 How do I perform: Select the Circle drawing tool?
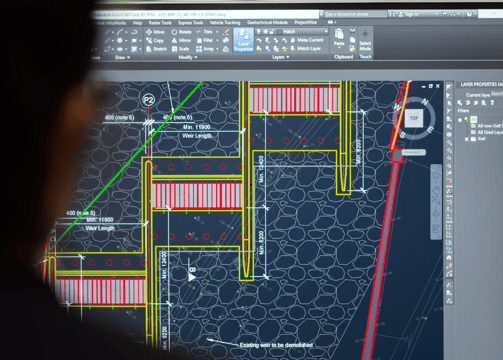(120, 40)
